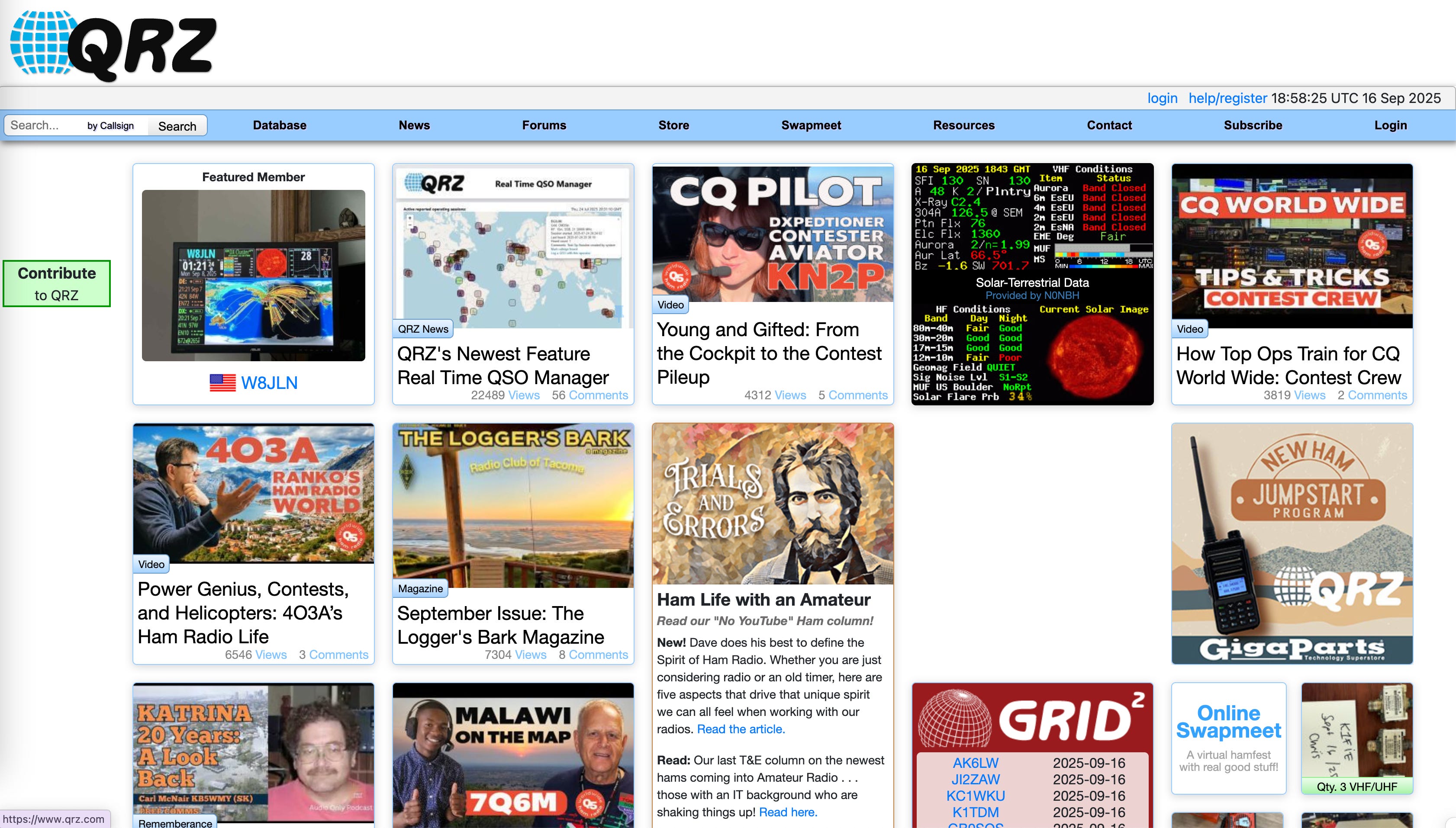This screenshot has height=828, width=1456.
Task: Click the QRZ globe logo
Action: click(113, 45)
